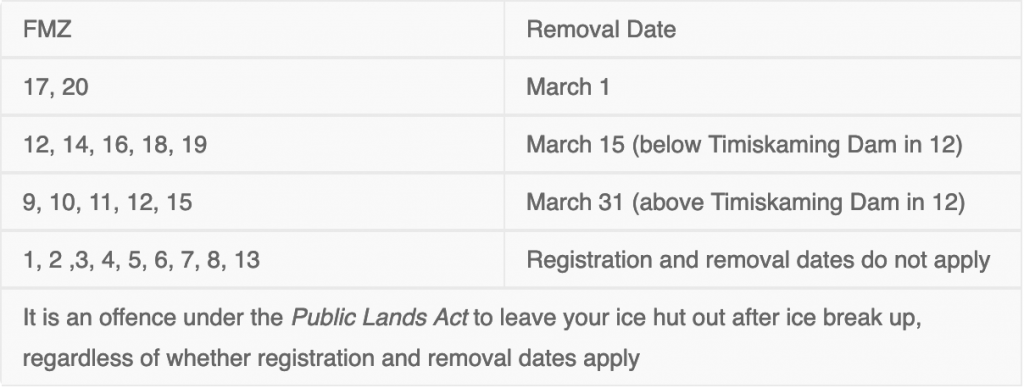Click the italic Public Lands Act text
Screen dimensions: 1024x388
coord(379,318)
